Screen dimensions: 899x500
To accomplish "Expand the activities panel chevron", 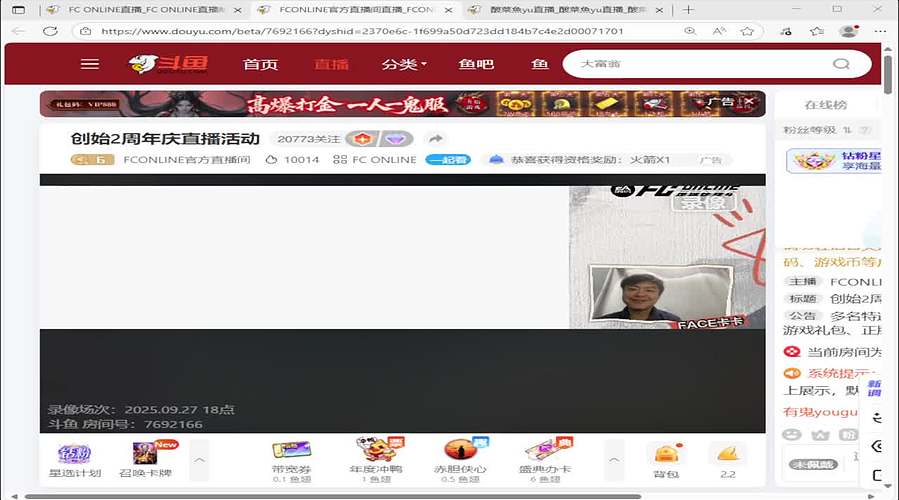I will (x=200, y=460).
